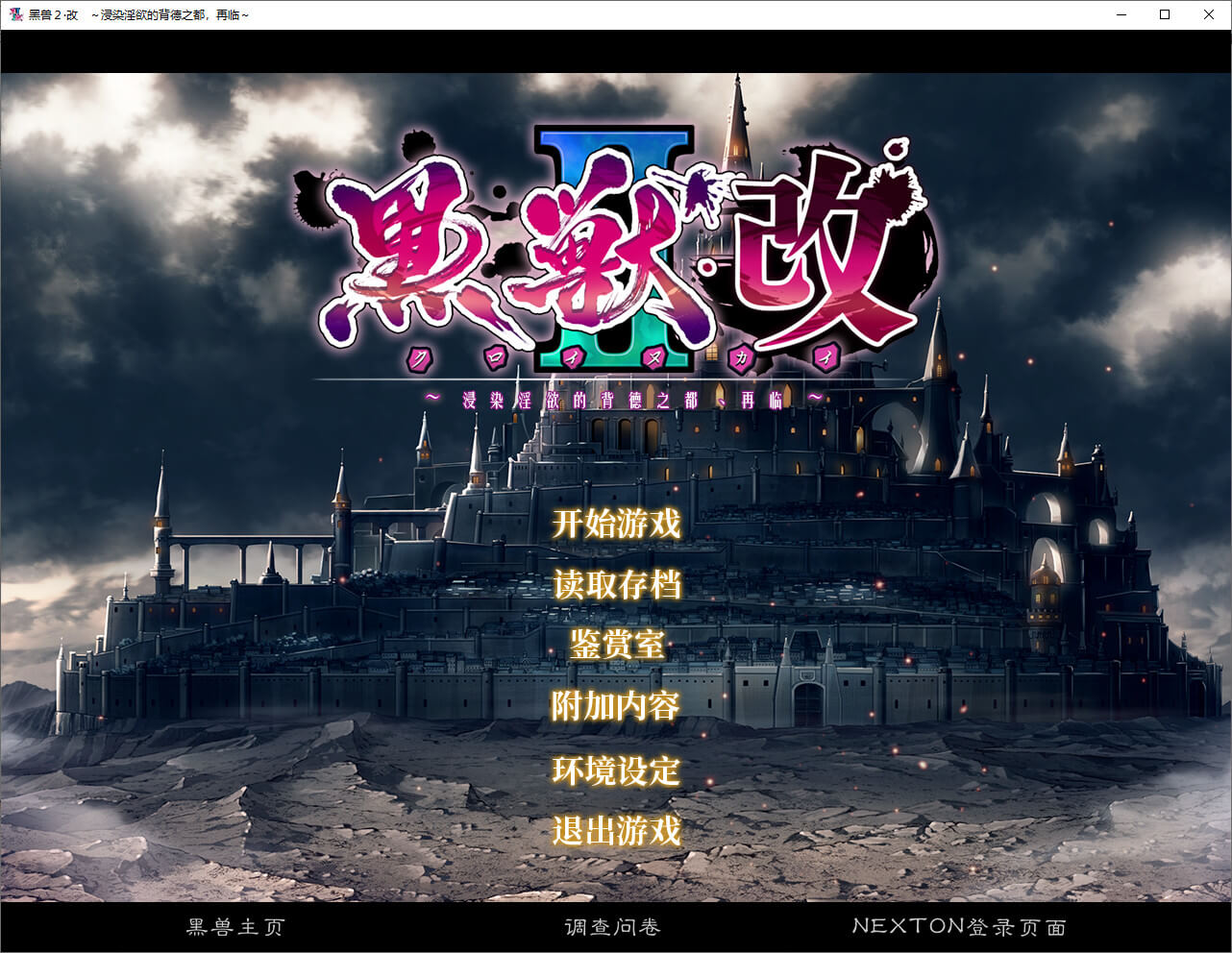
Task: Go to the NEXTON登录页面 link
Action: click(x=959, y=927)
